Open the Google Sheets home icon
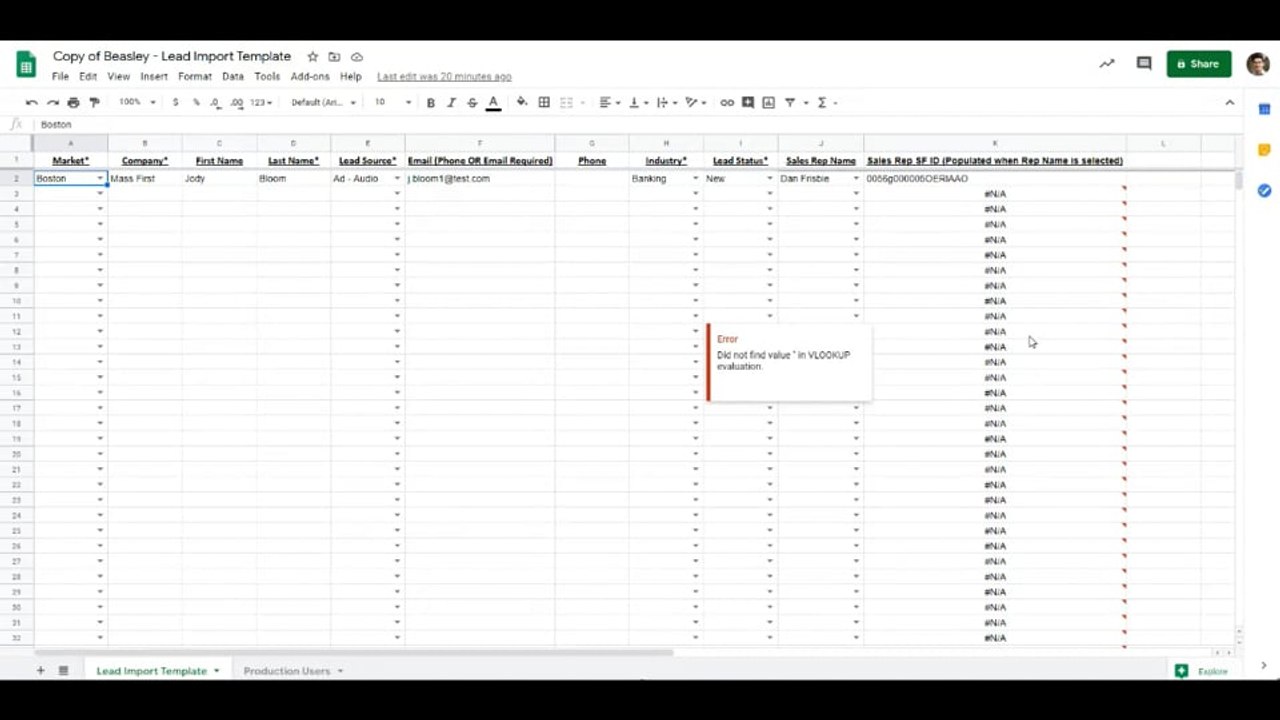1280x720 pixels. [26, 64]
